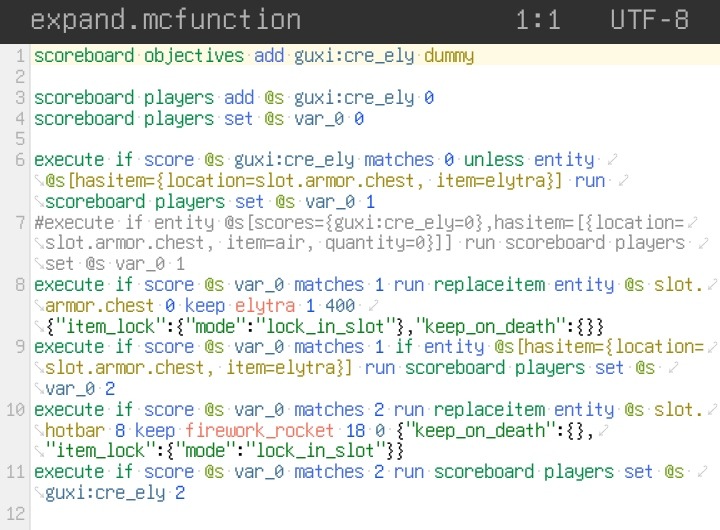Click line number 11 in the gutter
Screen dimensions: 720x530
coord(16,472)
